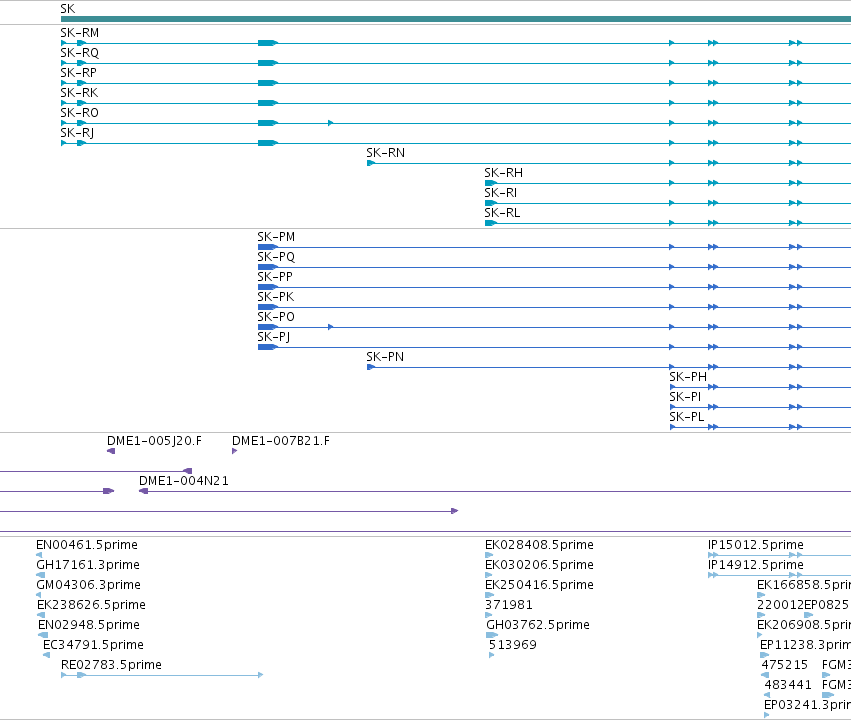Viewport: 851px width, 720px height.
Task: Click the large exon block of SK-RM
Action: (268, 43)
